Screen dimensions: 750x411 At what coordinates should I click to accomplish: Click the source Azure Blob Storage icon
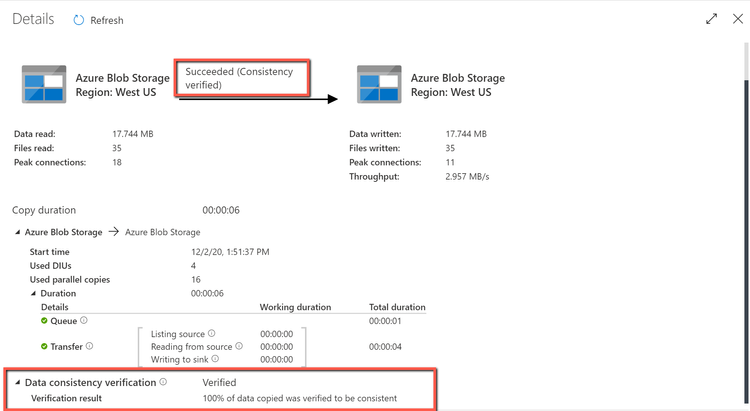[x=44, y=84]
